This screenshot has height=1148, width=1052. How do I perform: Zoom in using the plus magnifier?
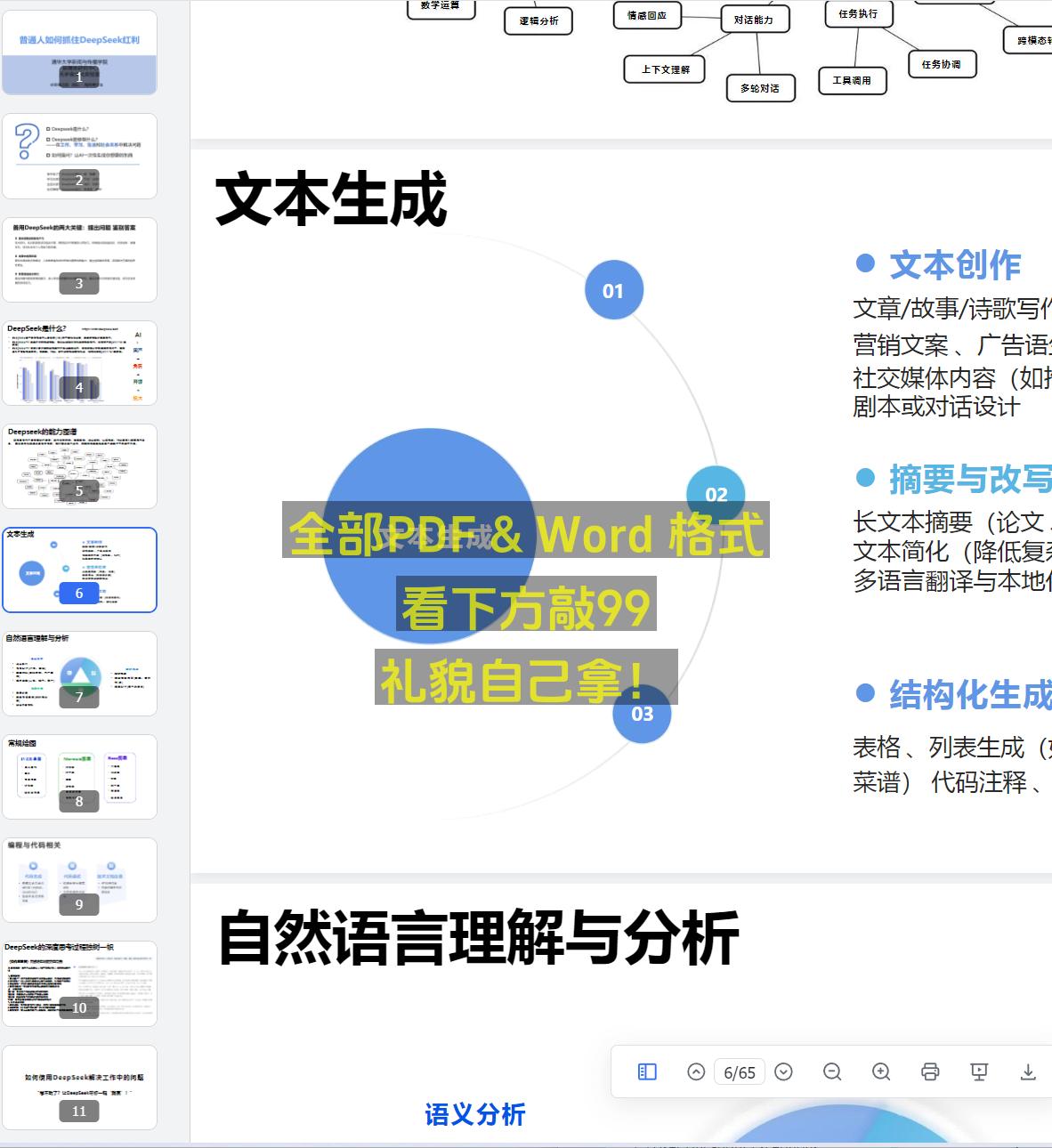[881, 1072]
